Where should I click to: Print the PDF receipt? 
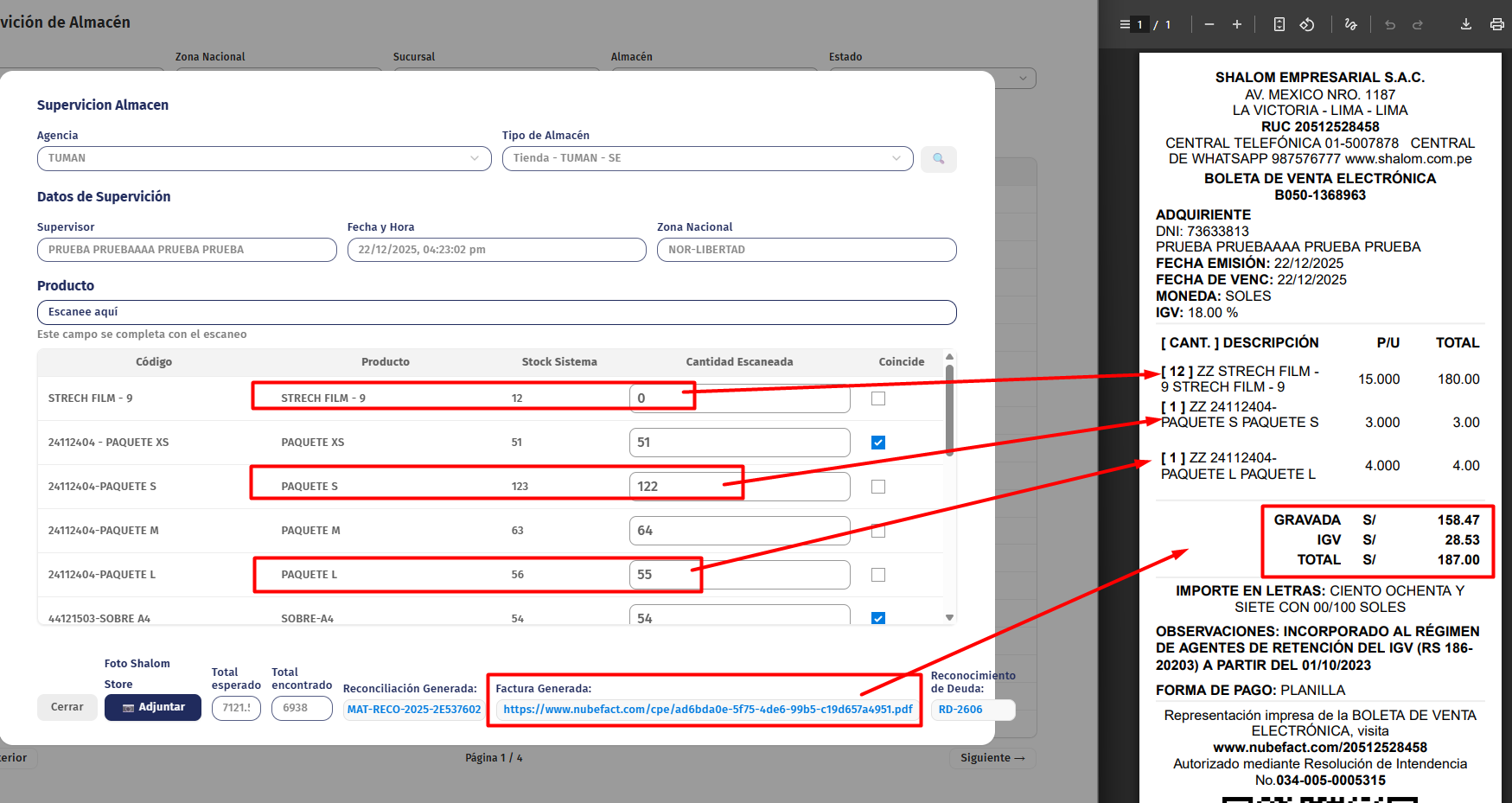(1496, 25)
